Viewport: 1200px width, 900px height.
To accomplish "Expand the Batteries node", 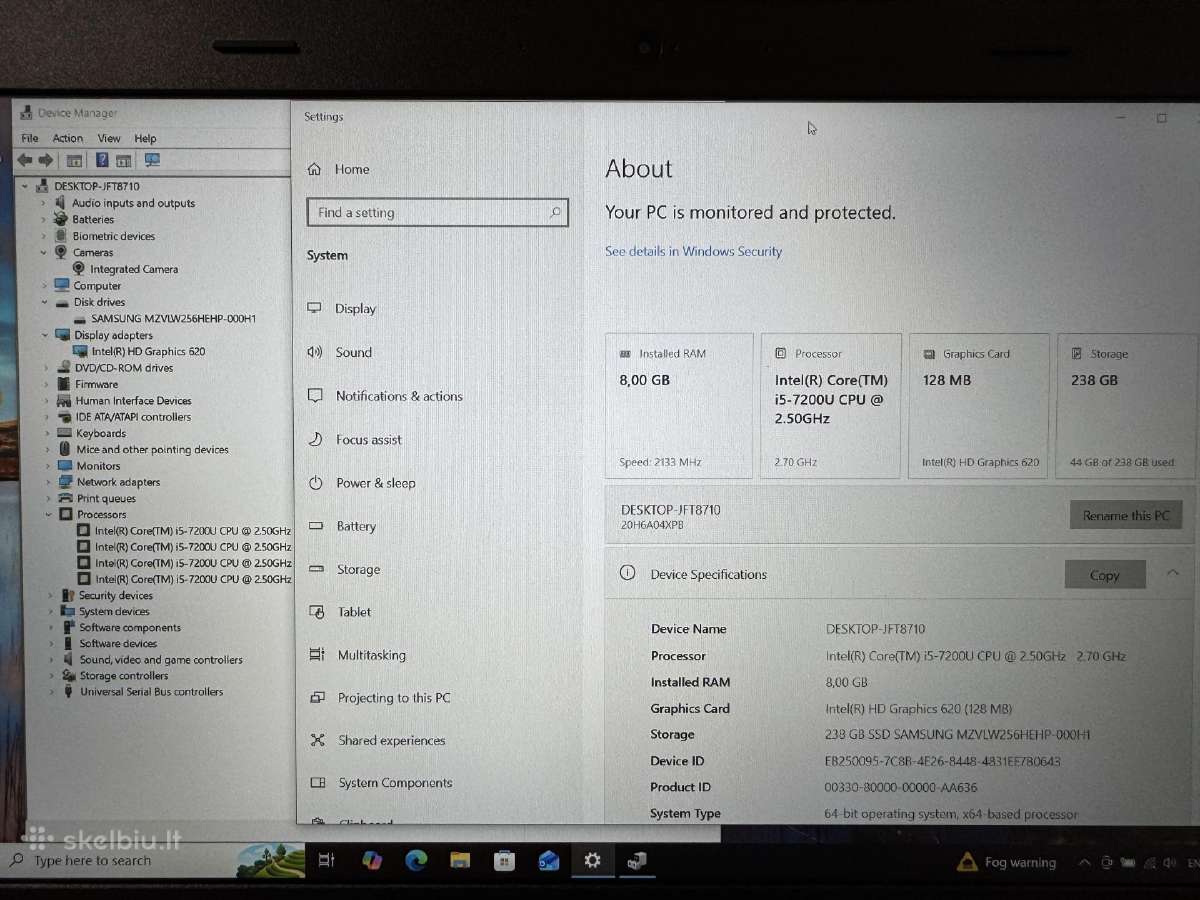I will (45, 220).
